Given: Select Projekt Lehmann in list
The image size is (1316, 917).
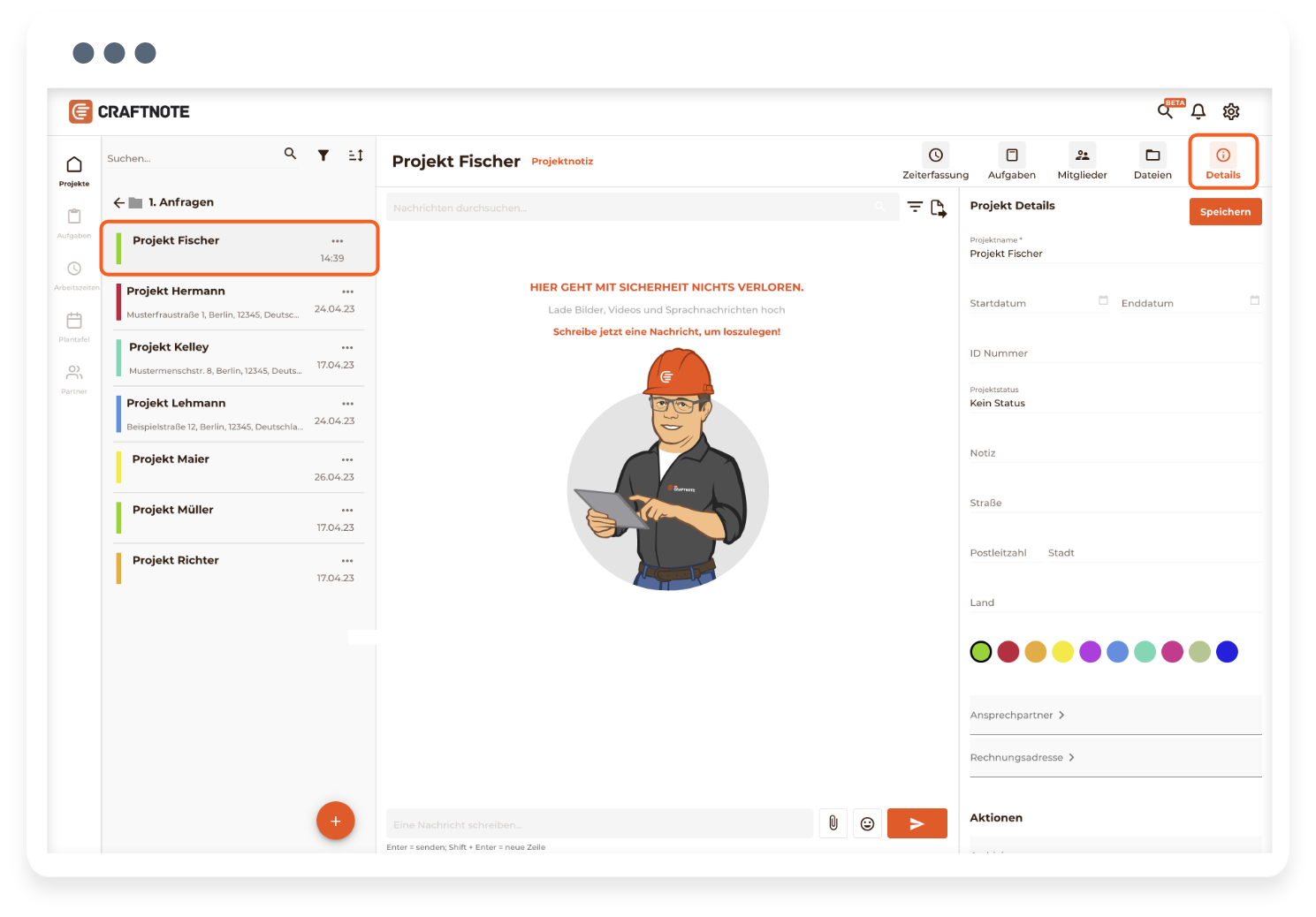Looking at the screenshot, I should coord(240,414).
